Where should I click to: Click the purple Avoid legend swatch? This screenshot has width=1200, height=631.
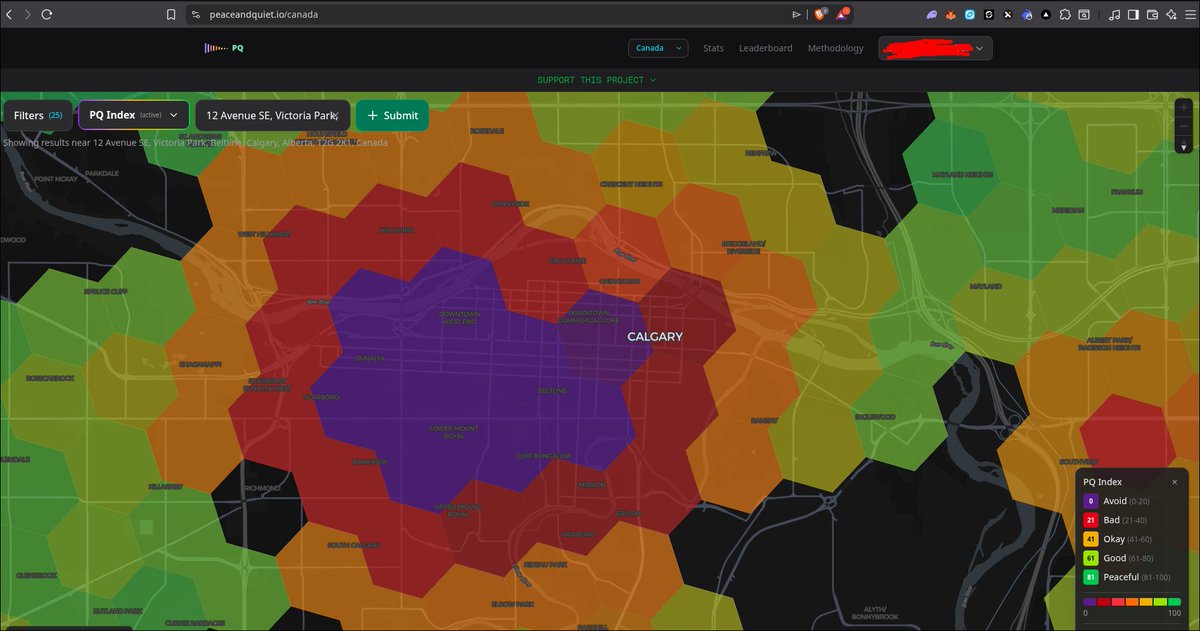pyautogui.click(x=1091, y=501)
